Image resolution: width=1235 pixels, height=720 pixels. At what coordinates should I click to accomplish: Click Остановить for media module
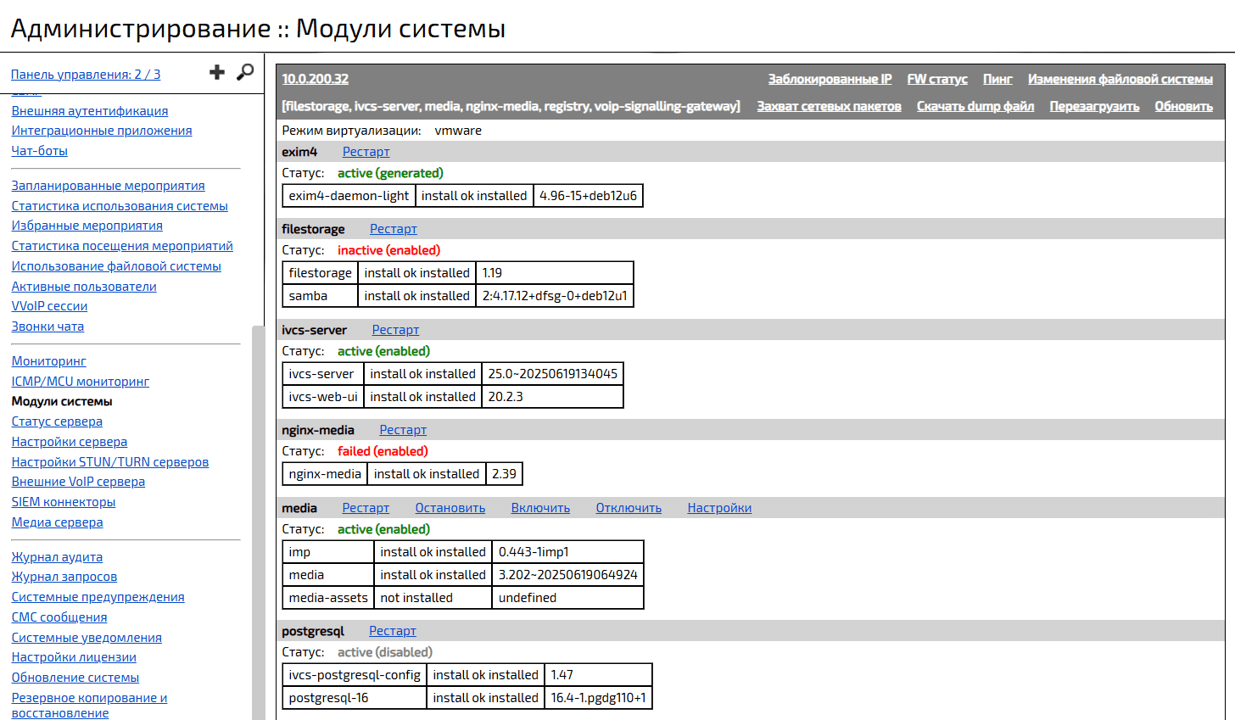(450, 508)
